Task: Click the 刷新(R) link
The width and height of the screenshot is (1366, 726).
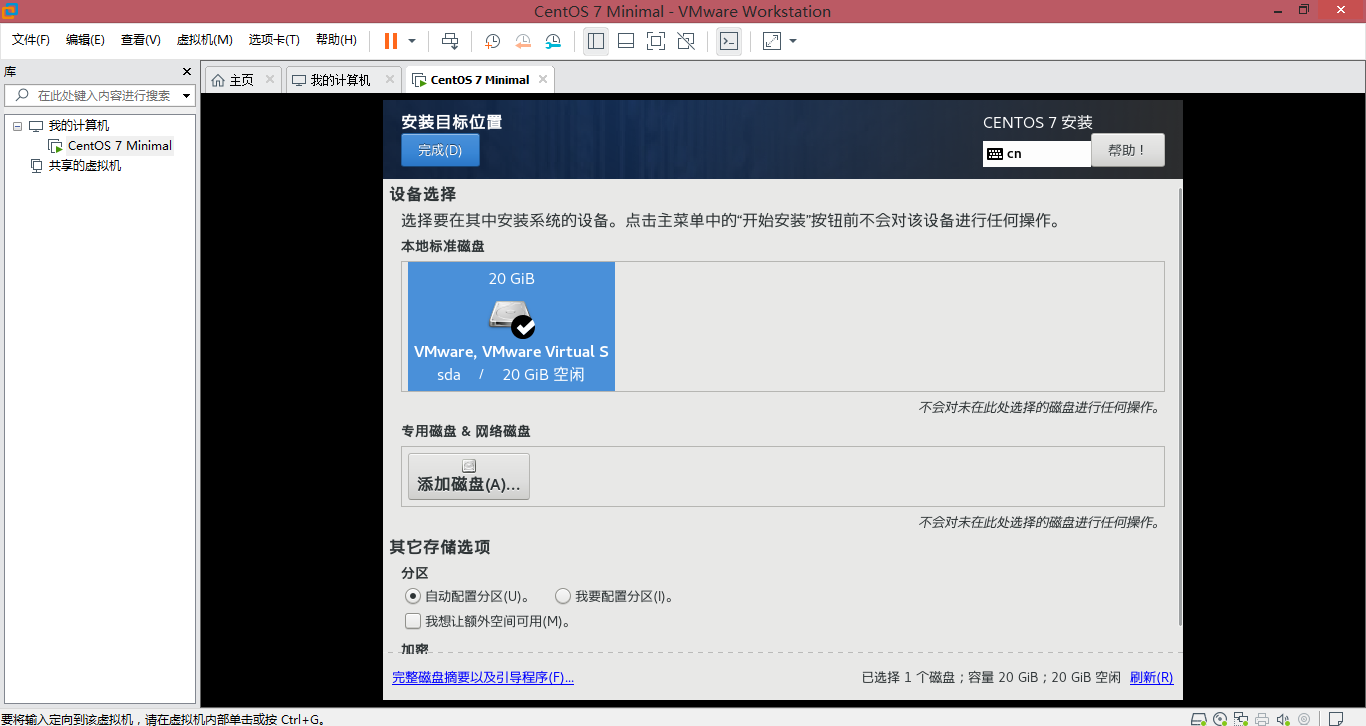Action: tap(1151, 677)
